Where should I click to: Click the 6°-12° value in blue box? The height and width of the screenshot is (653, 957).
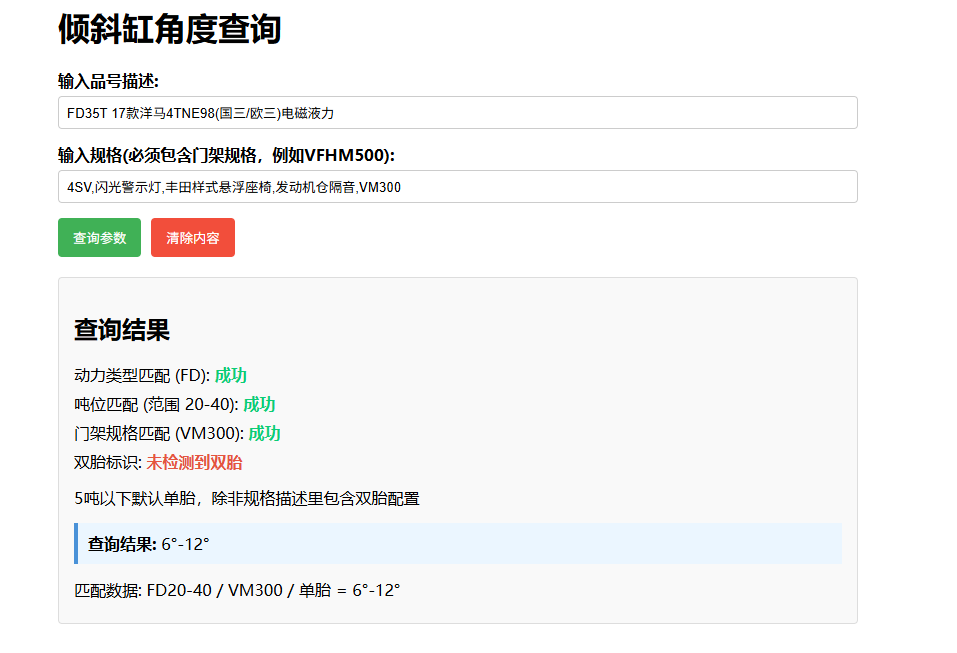(x=185, y=544)
